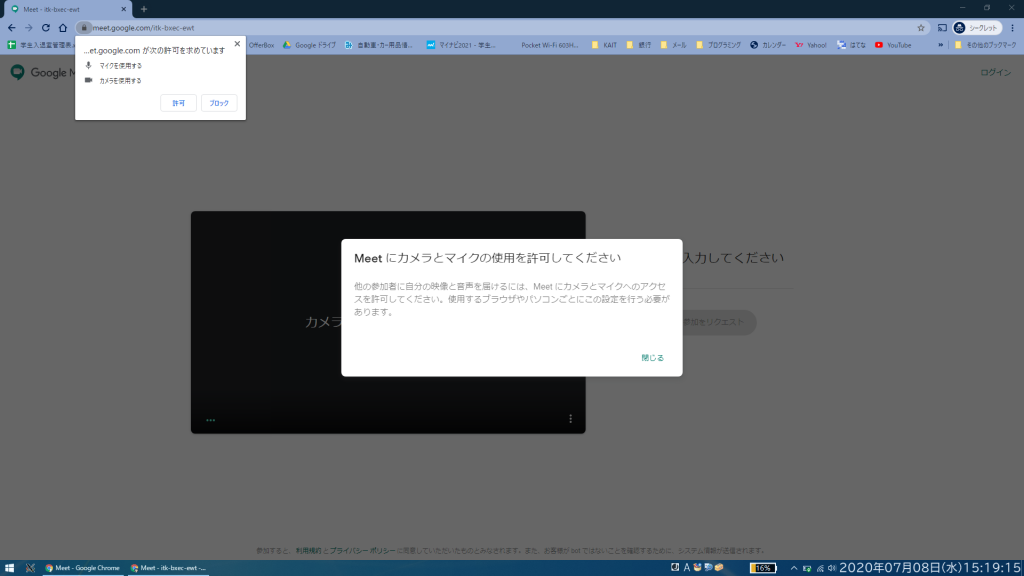Click the 利用規約 terms link
Image resolution: width=1024 pixels, height=576 pixels.
(x=308, y=551)
